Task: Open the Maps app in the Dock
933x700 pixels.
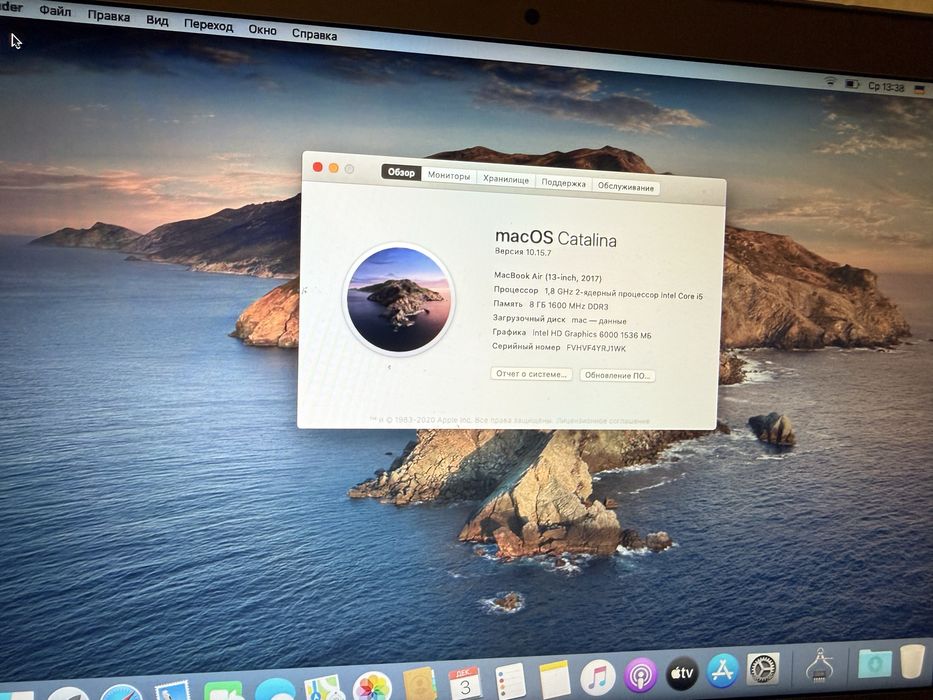Action: [324, 688]
